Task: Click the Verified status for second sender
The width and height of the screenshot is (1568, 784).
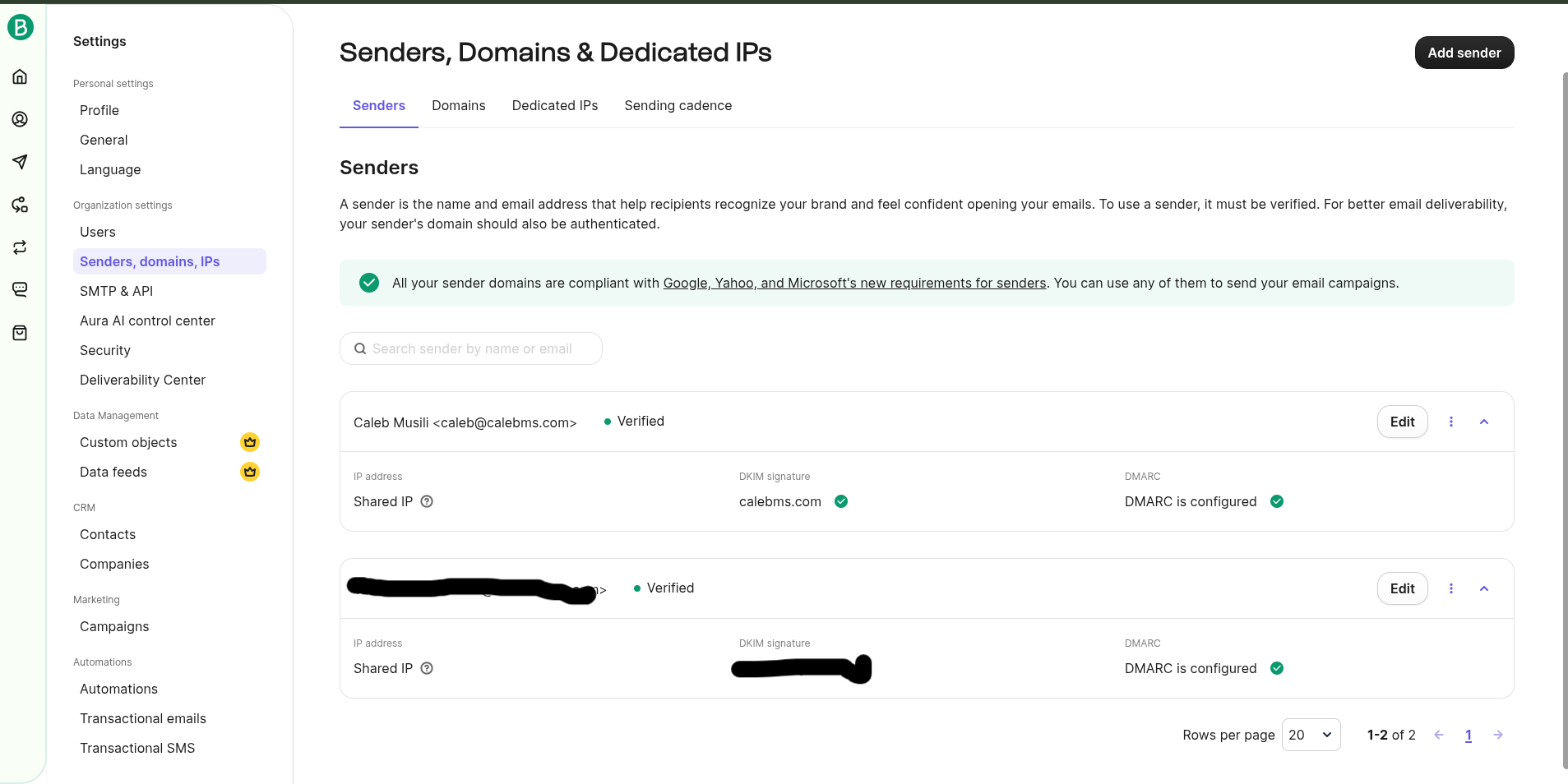Action: (x=664, y=588)
